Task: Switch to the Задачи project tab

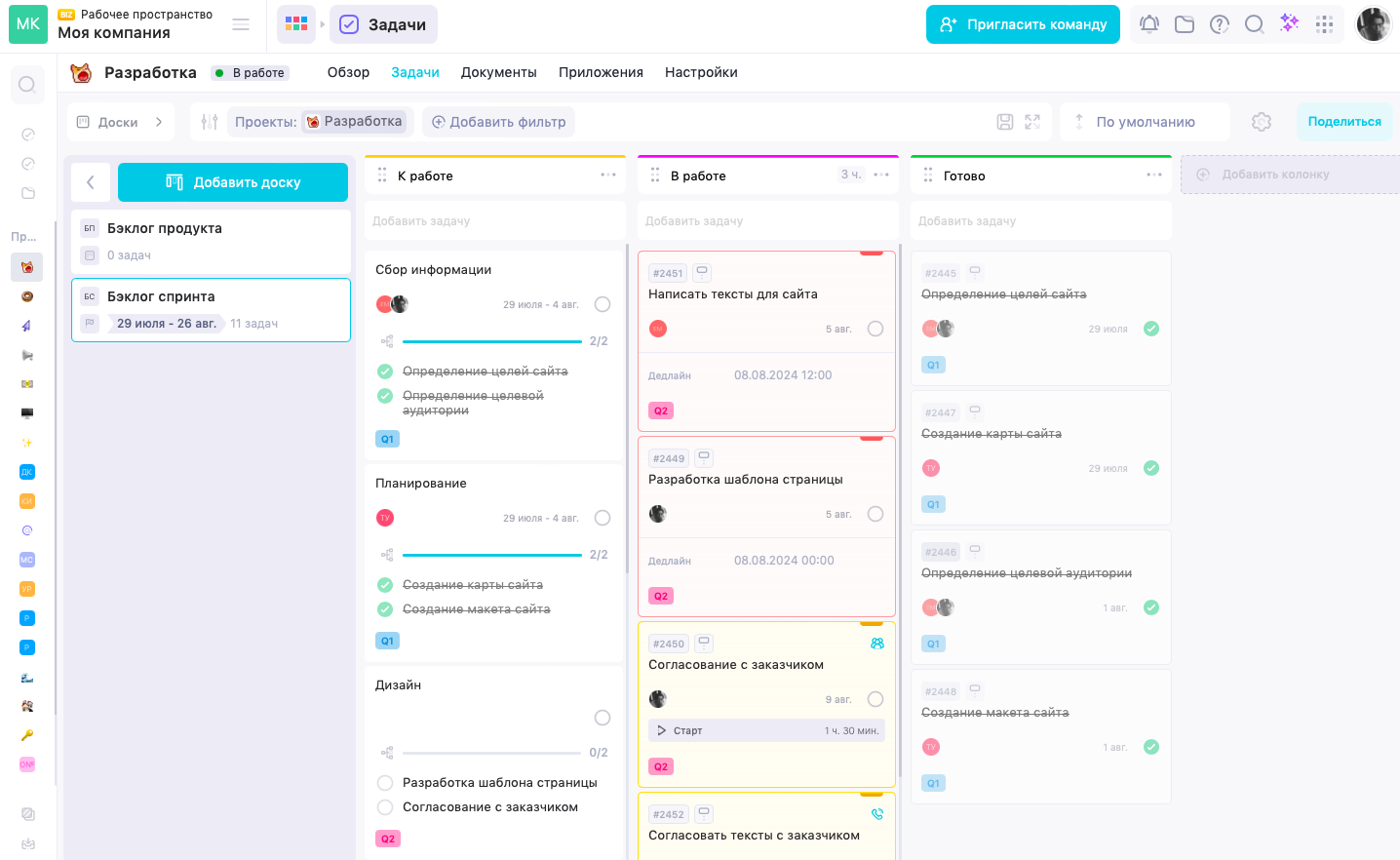Action: 415,72
